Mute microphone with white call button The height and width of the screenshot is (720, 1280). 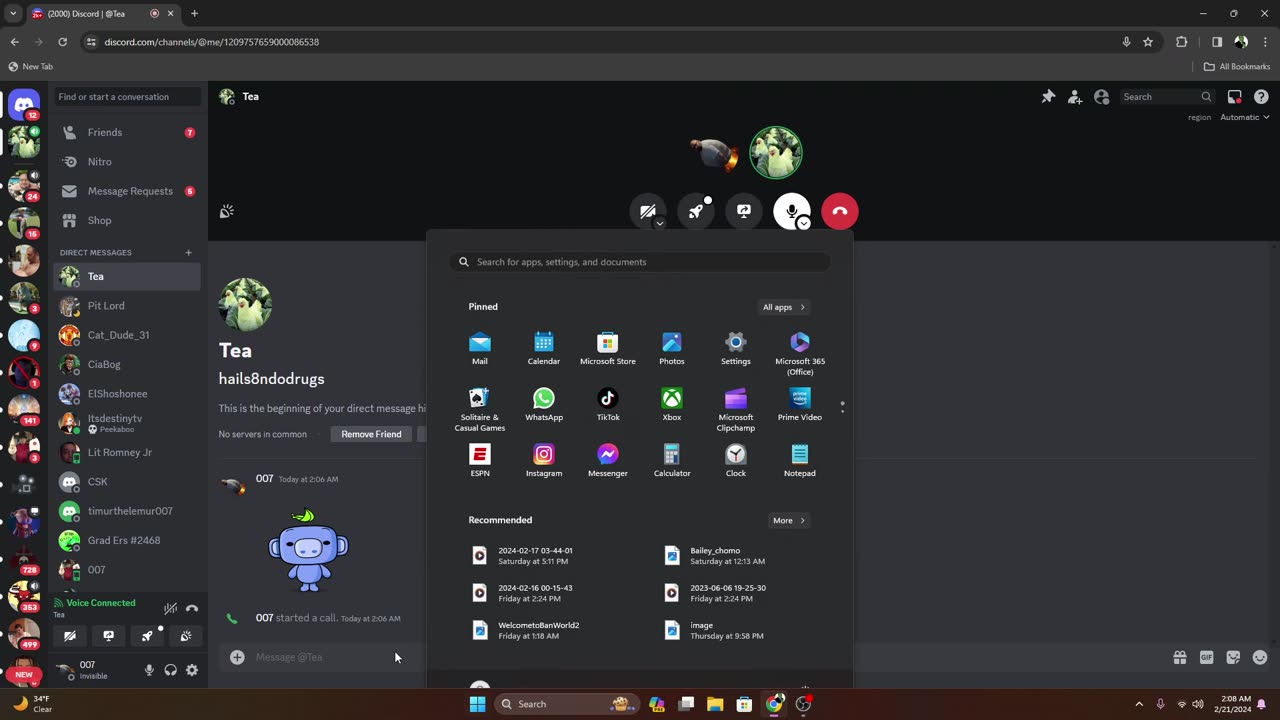(x=791, y=211)
